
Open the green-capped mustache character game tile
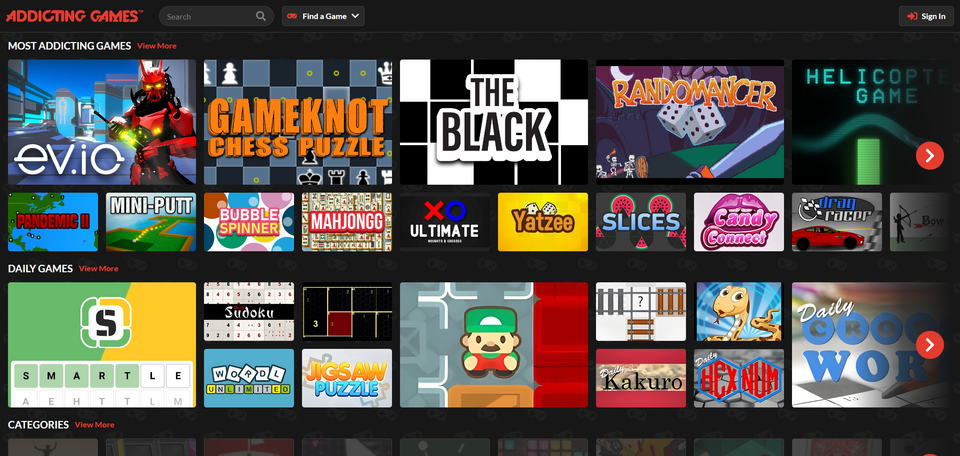pyautogui.click(x=494, y=345)
